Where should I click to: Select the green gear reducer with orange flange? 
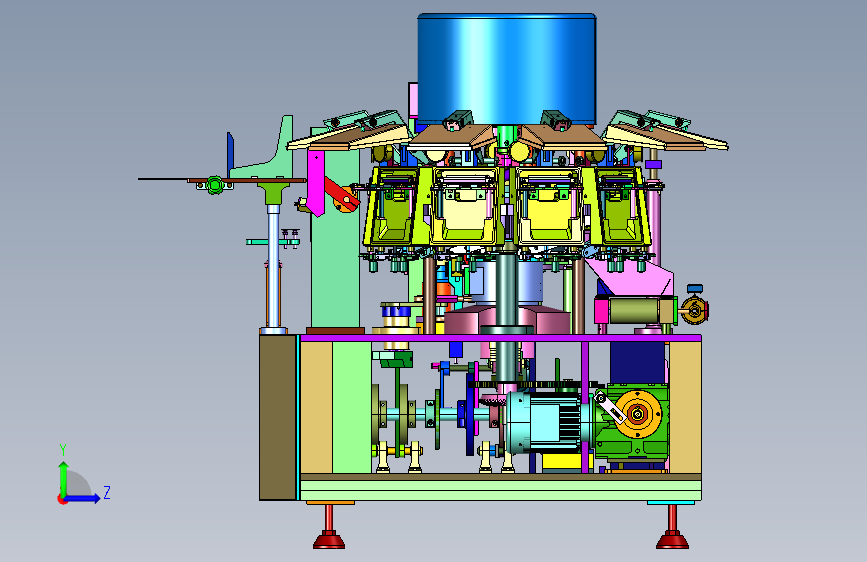click(634, 422)
